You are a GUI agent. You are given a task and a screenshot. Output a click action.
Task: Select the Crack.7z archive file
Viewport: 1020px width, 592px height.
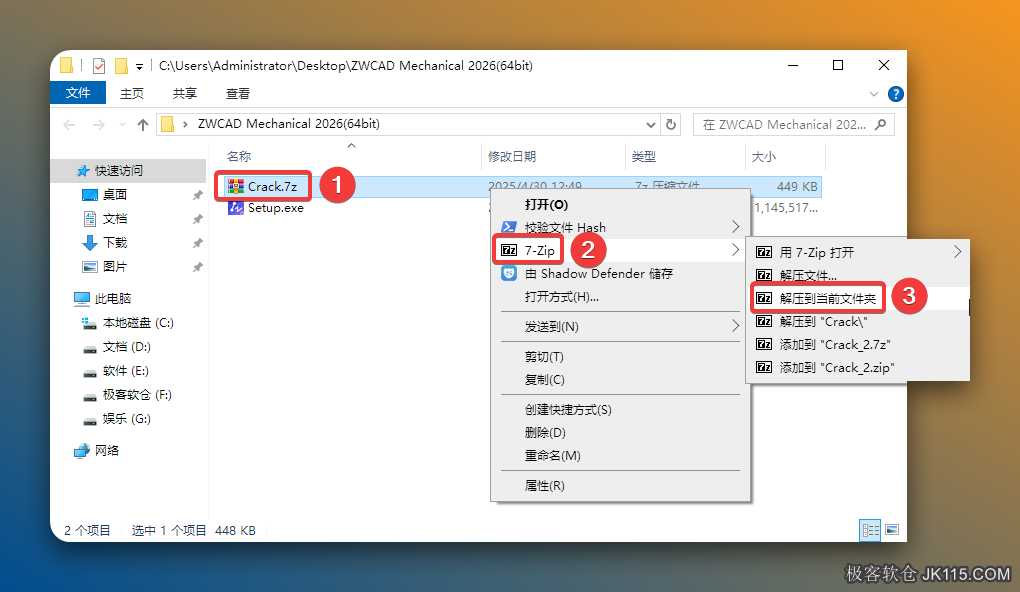pos(272,187)
